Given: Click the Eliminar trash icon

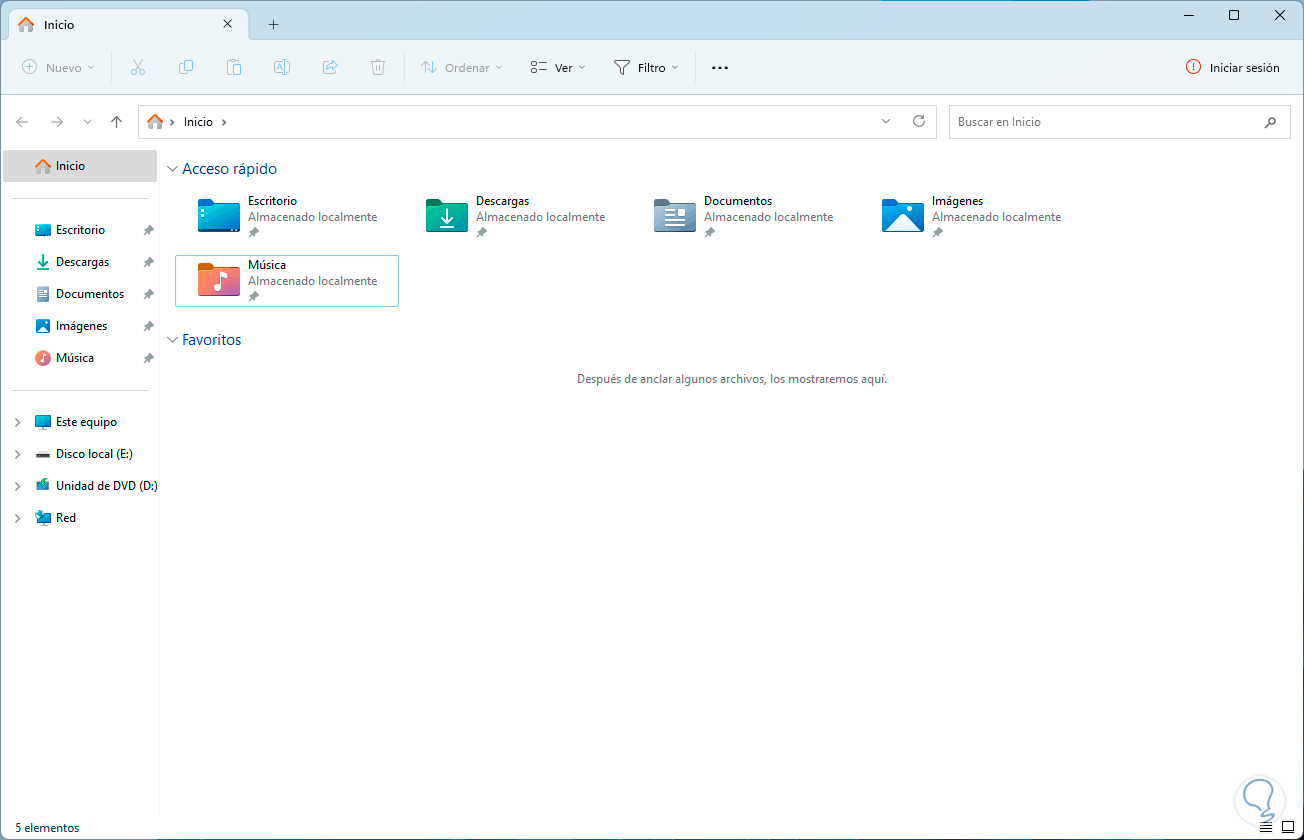Looking at the screenshot, I should [x=378, y=67].
